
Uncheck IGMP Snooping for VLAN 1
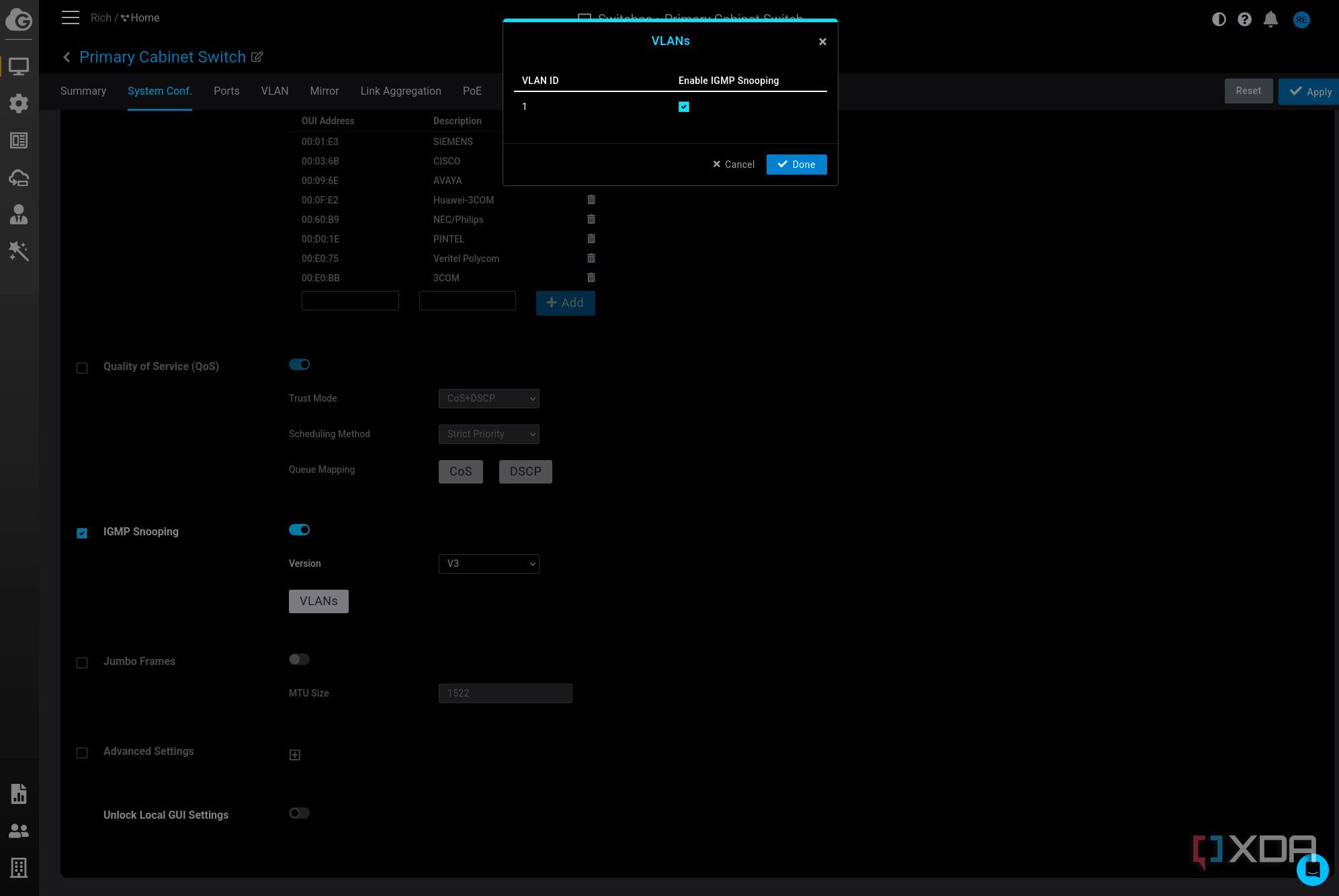684,107
